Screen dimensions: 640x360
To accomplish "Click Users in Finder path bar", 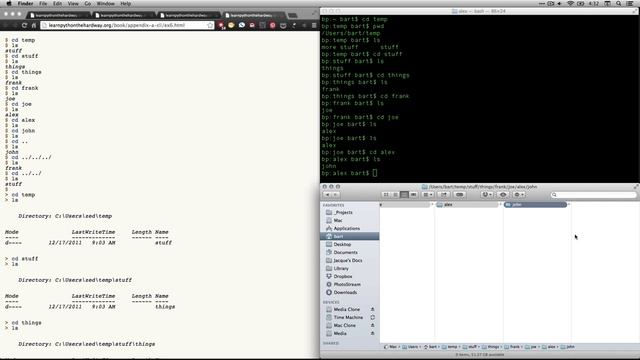I will [x=410, y=347].
